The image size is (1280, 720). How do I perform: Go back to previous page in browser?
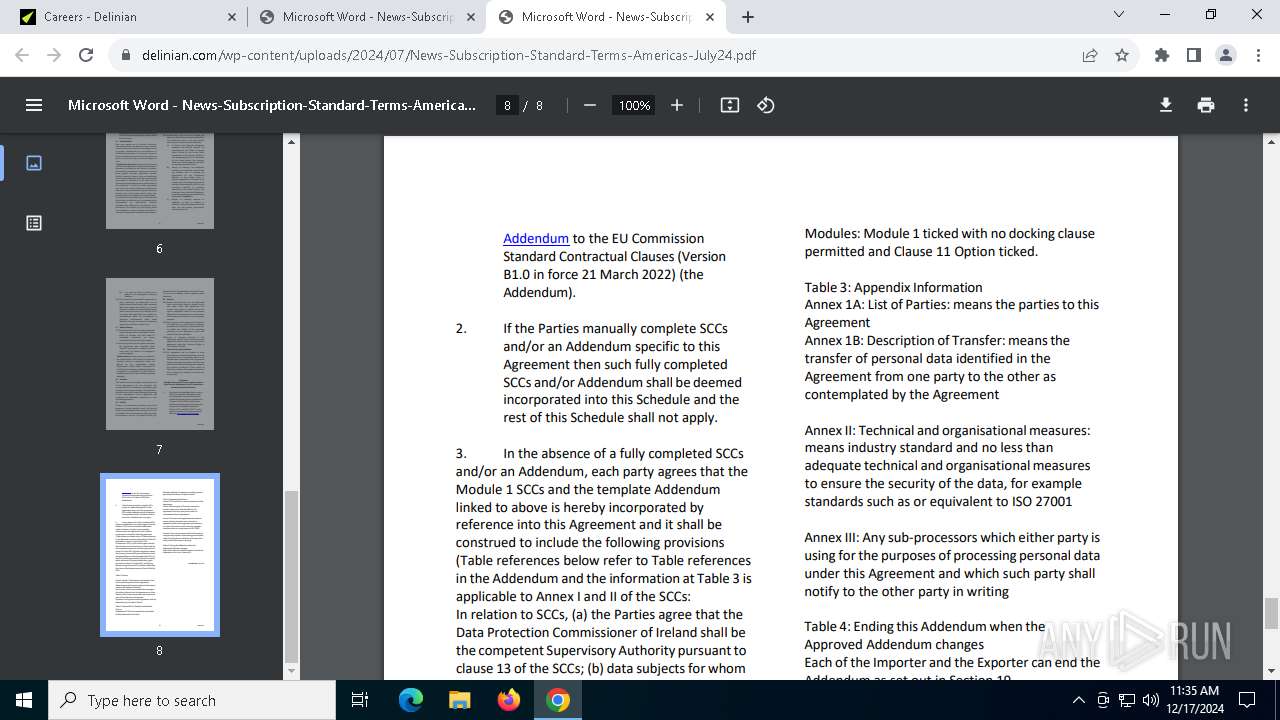pyautogui.click(x=23, y=55)
